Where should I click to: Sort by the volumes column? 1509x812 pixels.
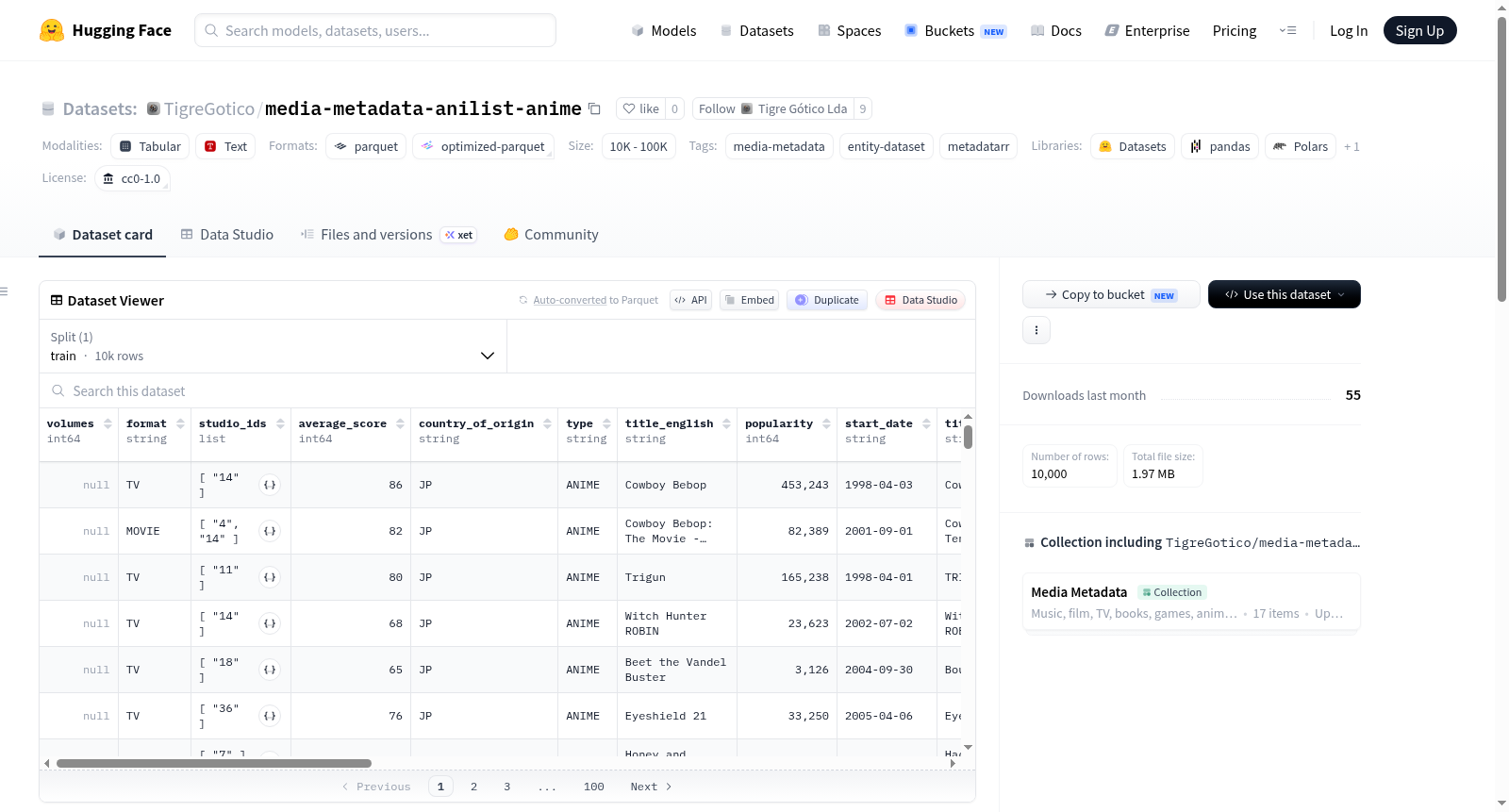pyautogui.click(x=108, y=423)
